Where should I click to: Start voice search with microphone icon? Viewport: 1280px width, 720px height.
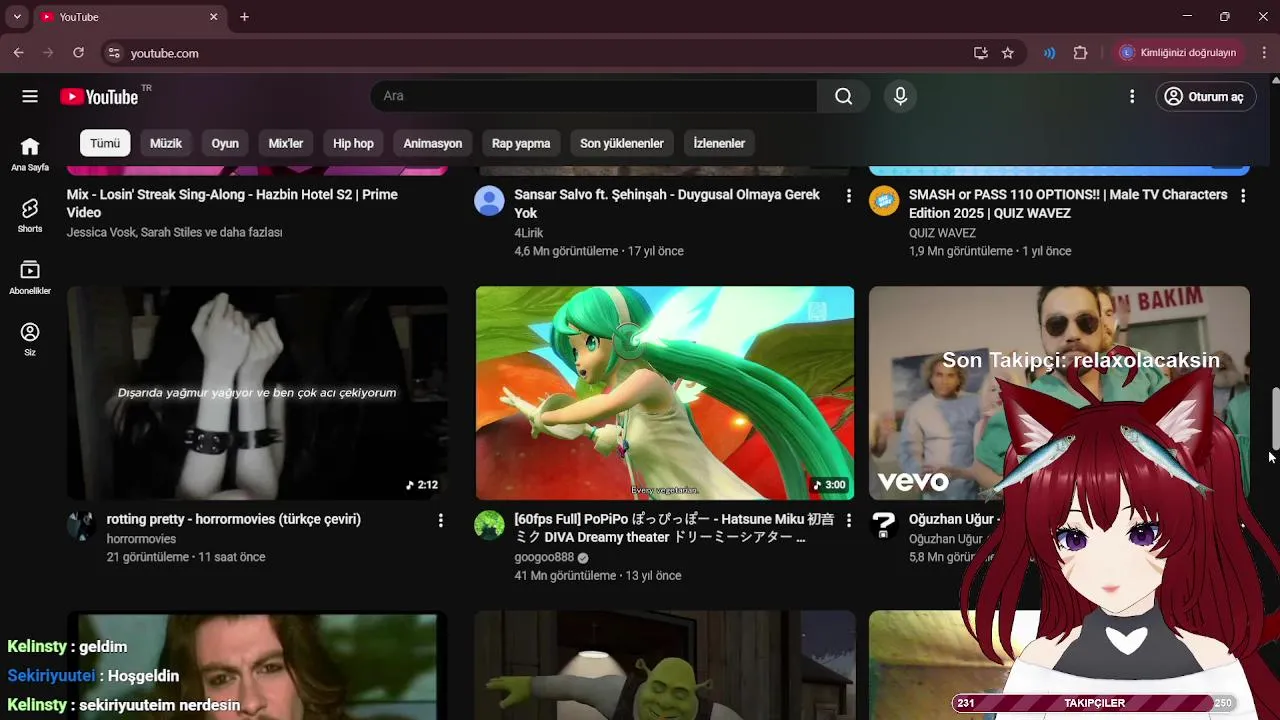pyautogui.click(x=900, y=96)
